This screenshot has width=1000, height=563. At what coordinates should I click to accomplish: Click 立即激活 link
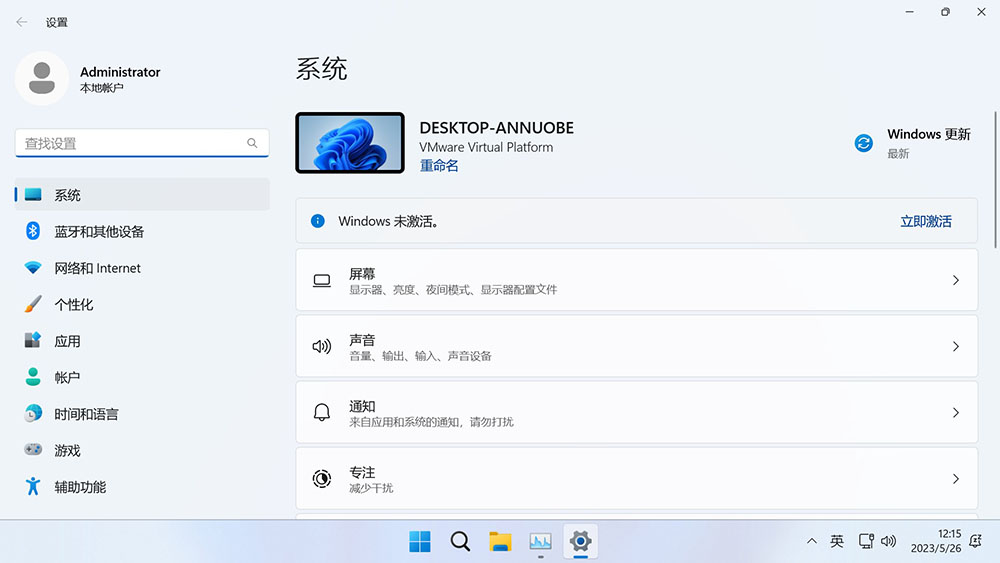click(x=925, y=221)
